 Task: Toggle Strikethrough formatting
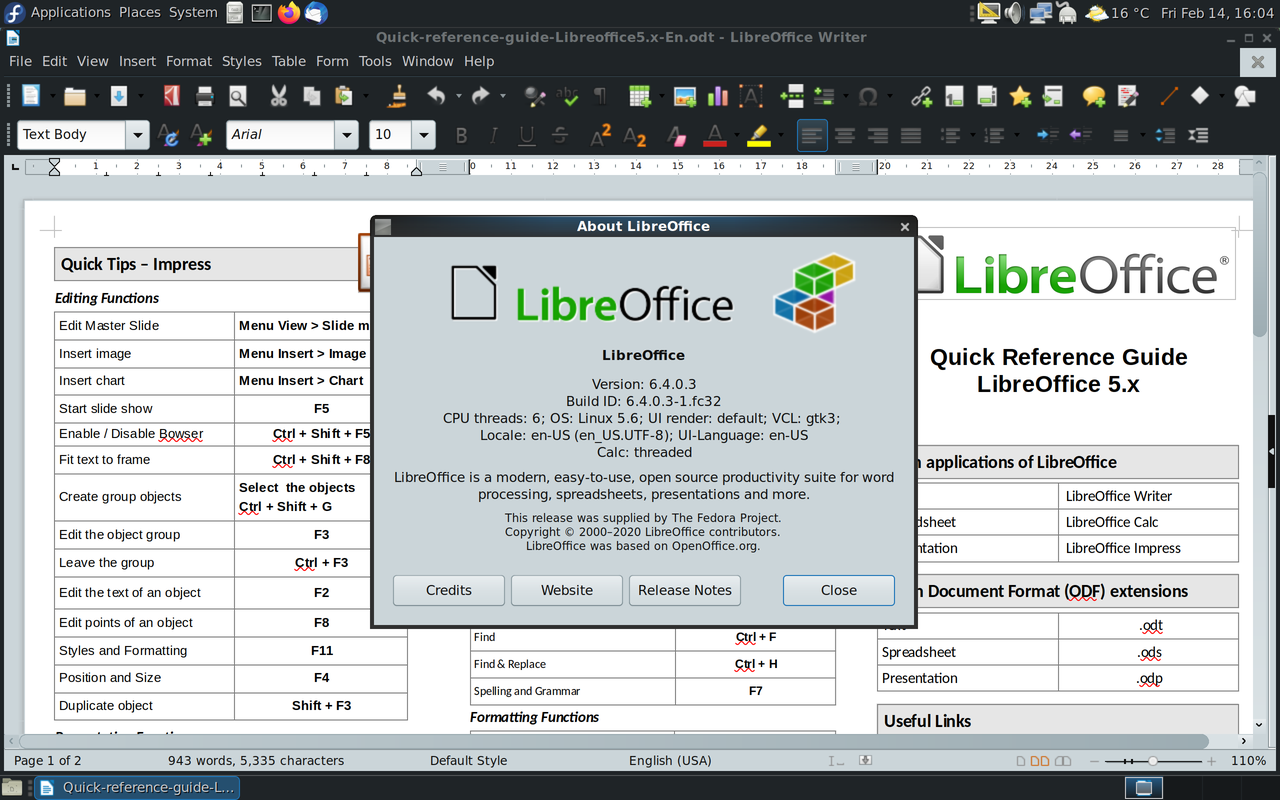click(x=559, y=135)
